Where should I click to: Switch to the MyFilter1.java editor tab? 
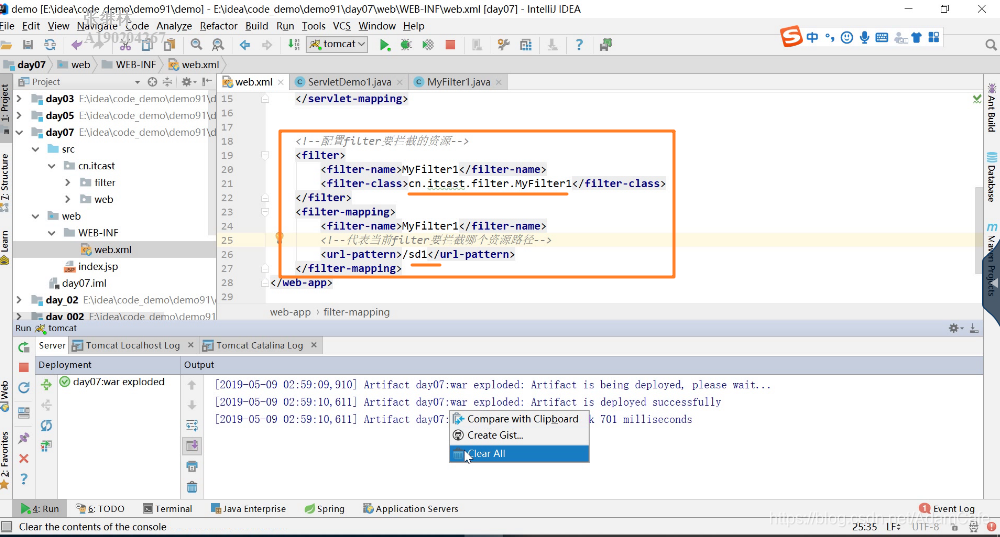tap(458, 82)
